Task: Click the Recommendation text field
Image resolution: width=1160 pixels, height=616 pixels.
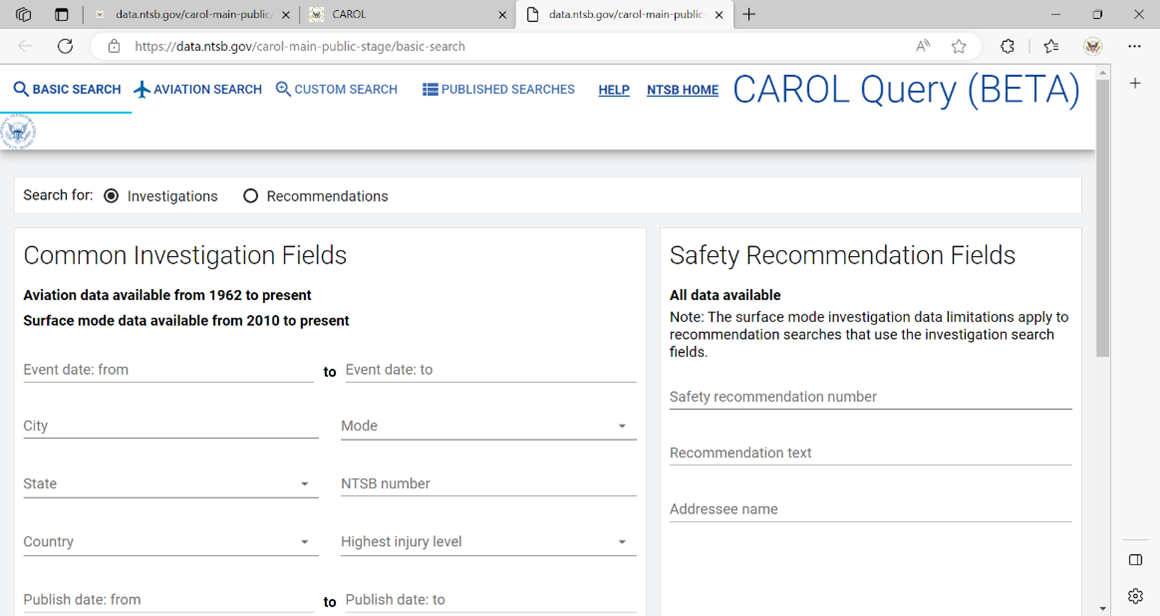Action: tap(871, 453)
